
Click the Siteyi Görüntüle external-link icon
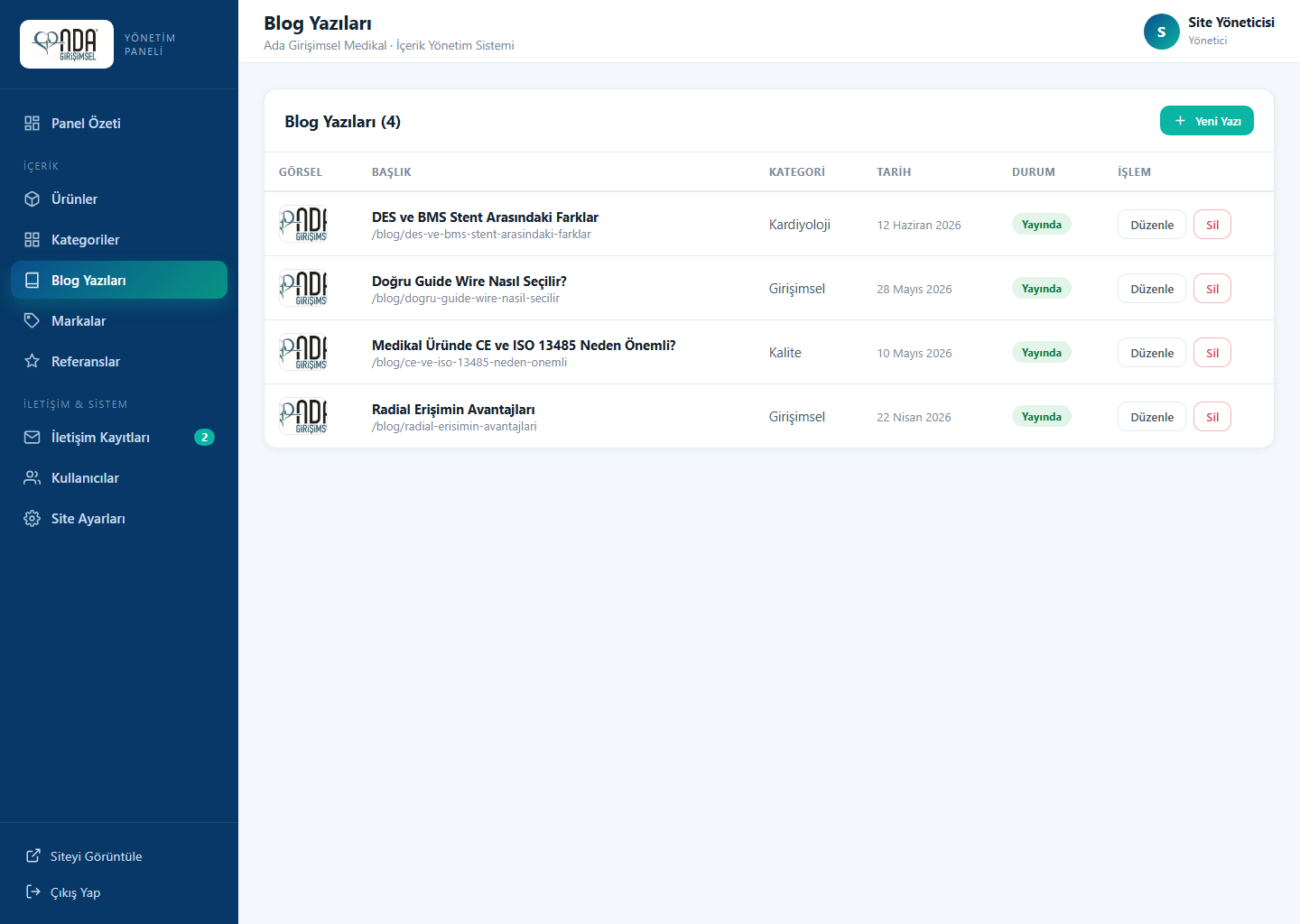tap(33, 855)
